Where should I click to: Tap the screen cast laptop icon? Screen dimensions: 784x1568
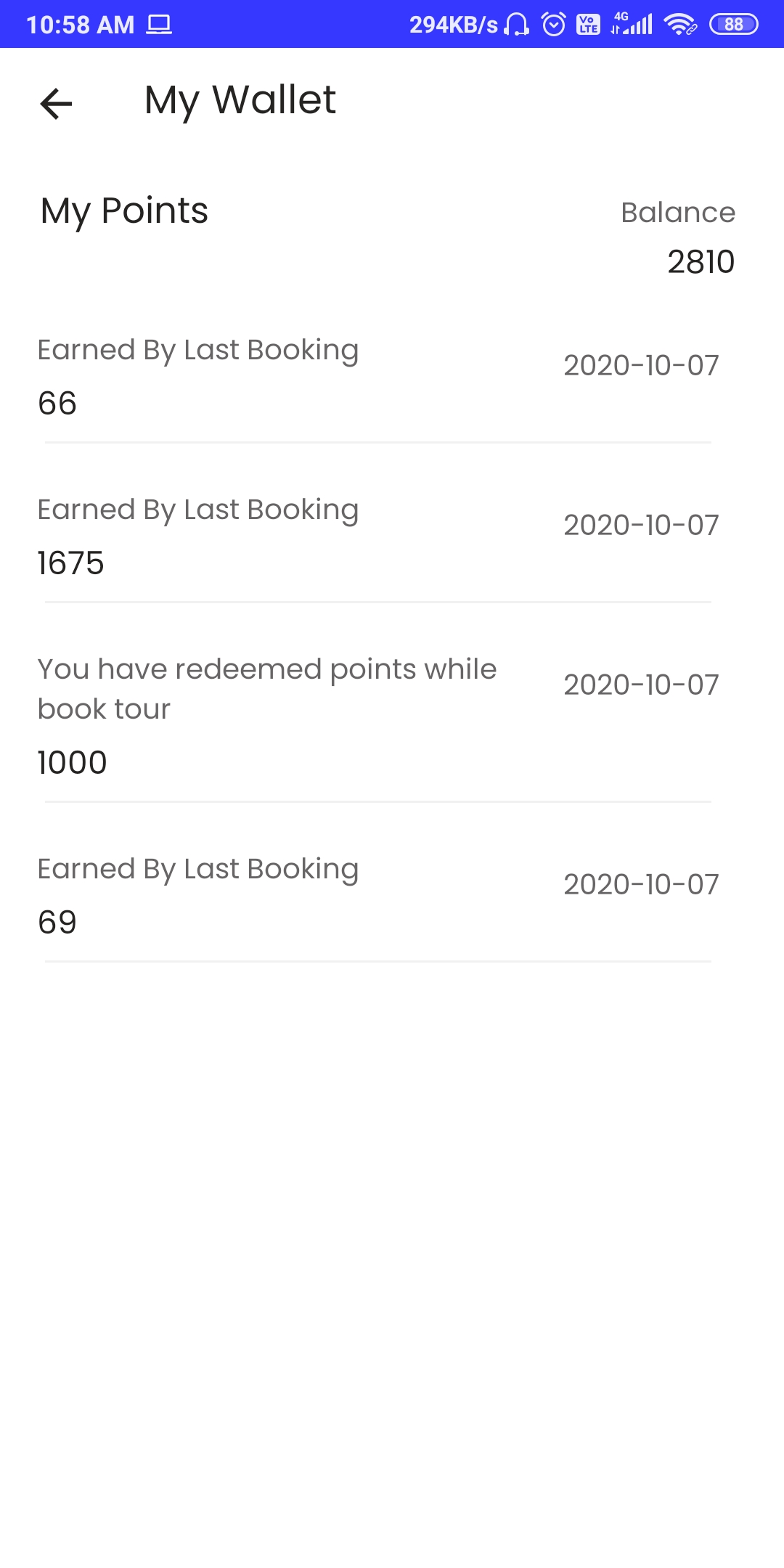[159, 25]
